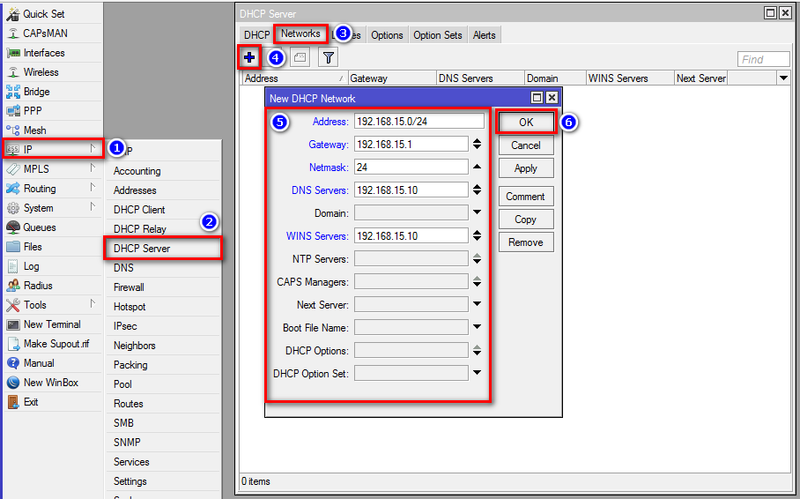Switch to the Networks tab
The image size is (800, 499).
[x=300, y=34]
